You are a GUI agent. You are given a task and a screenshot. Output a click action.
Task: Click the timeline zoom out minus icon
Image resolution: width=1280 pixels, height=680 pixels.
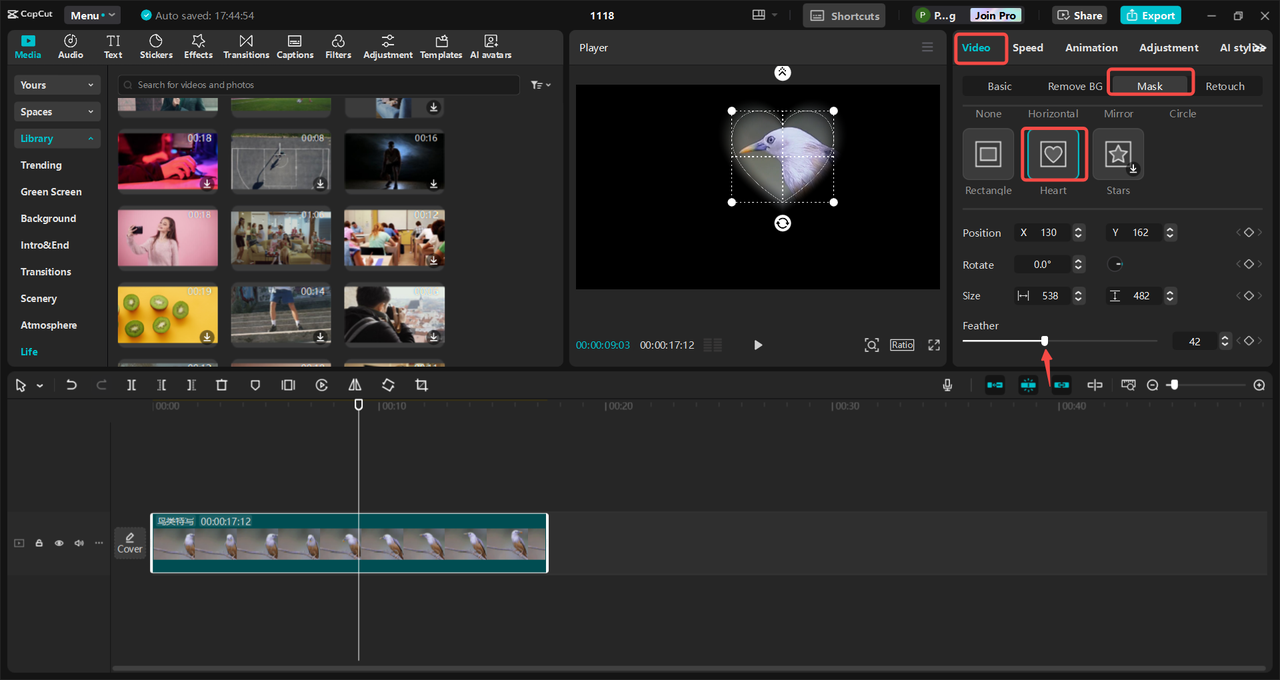tap(1152, 385)
